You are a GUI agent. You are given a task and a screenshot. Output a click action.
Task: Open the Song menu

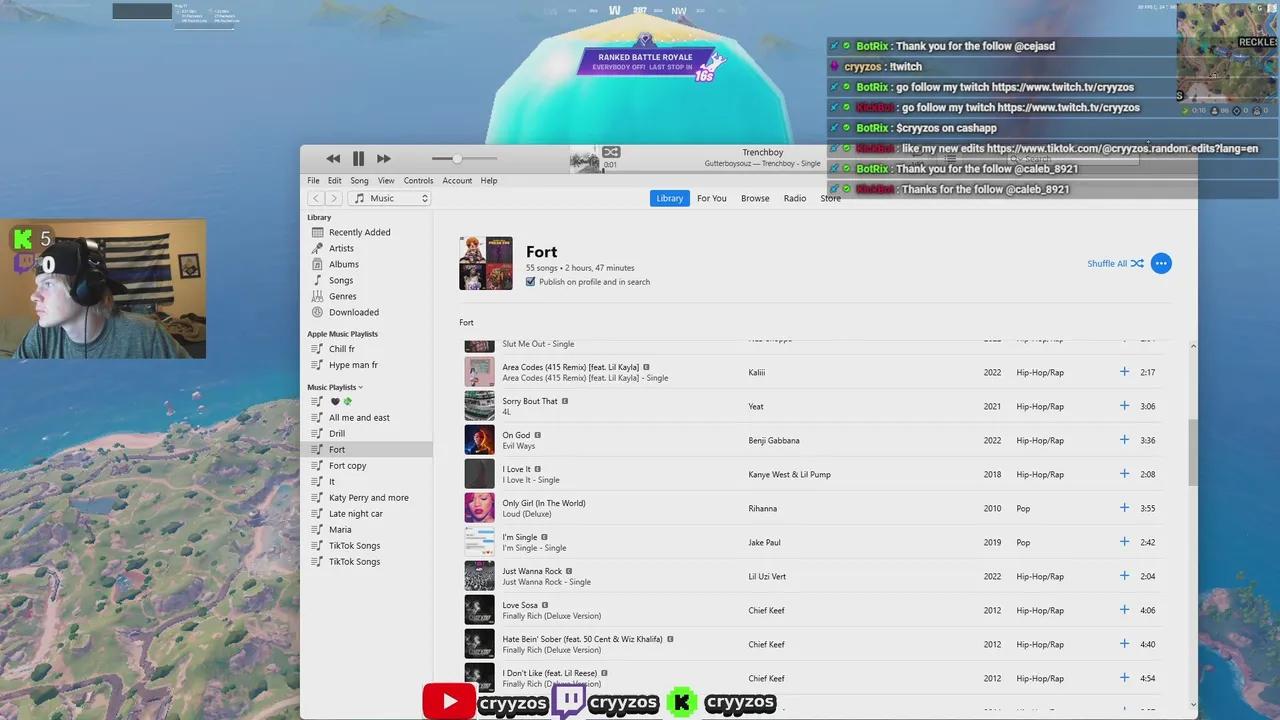click(x=359, y=181)
